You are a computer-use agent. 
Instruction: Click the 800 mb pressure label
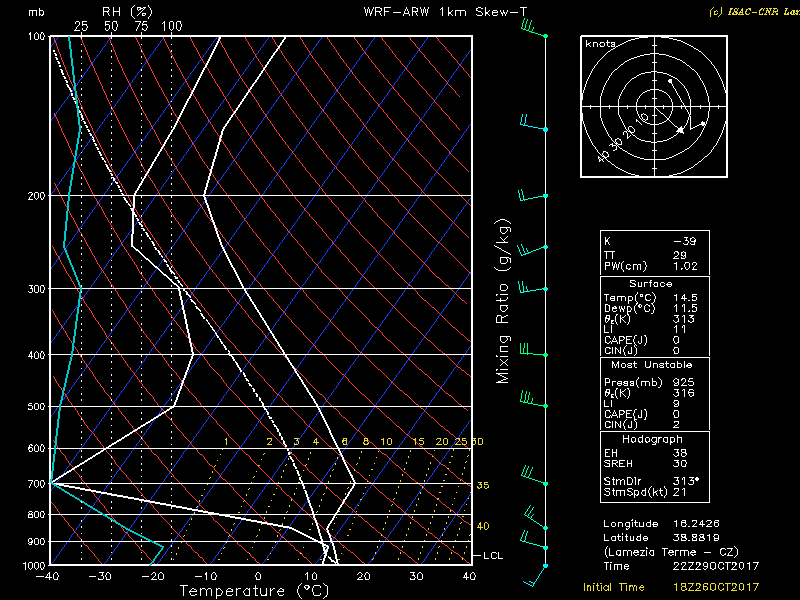click(x=36, y=515)
